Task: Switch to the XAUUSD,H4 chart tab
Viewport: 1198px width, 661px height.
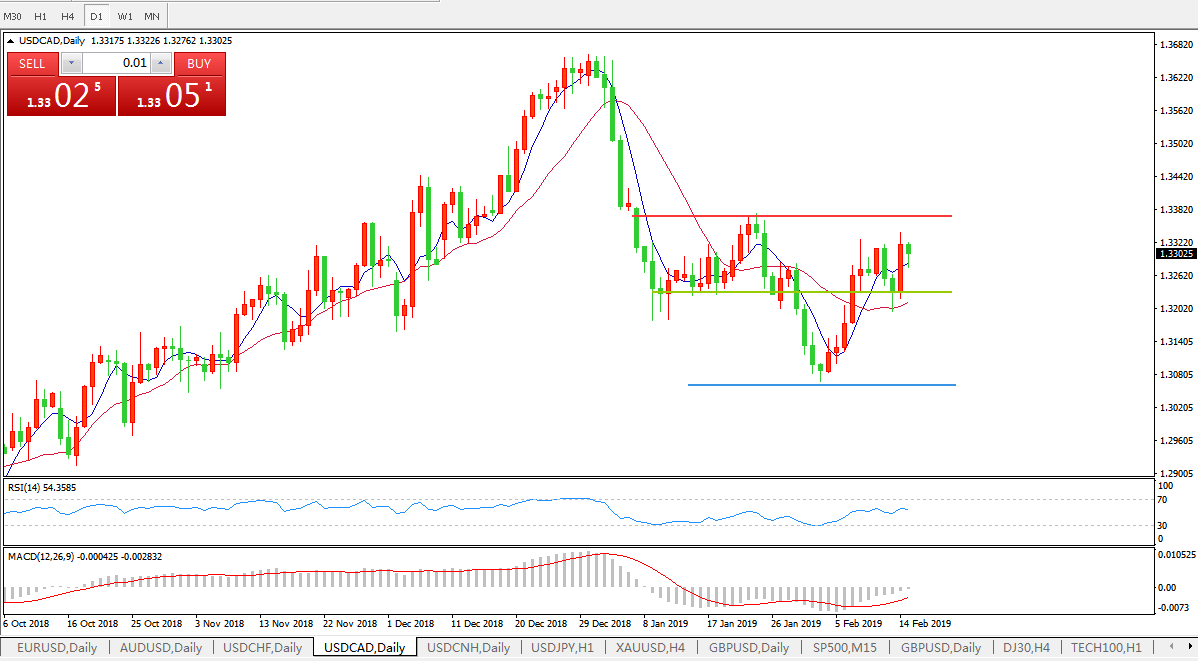Action: [x=648, y=647]
